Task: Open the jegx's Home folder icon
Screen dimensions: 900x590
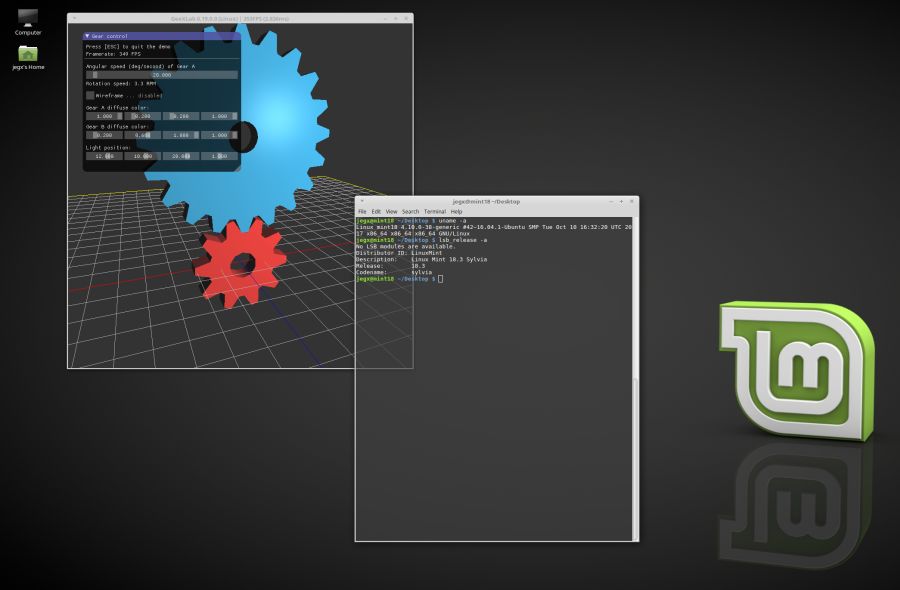Action: (x=28, y=57)
